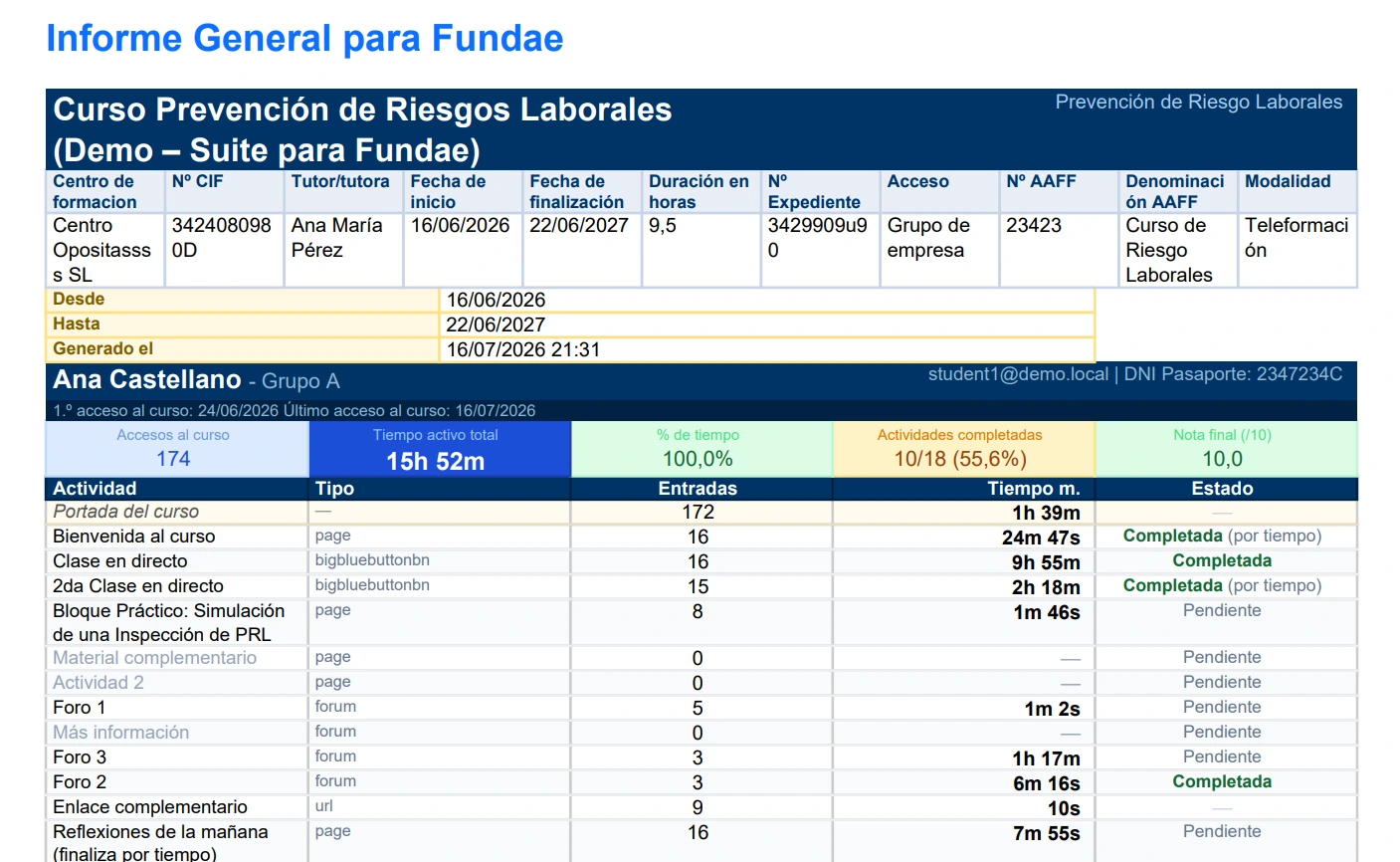Click the 'Hasta' row label
Image resolution: width=1400 pixels, height=862 pixels.
tap(77, 324)
